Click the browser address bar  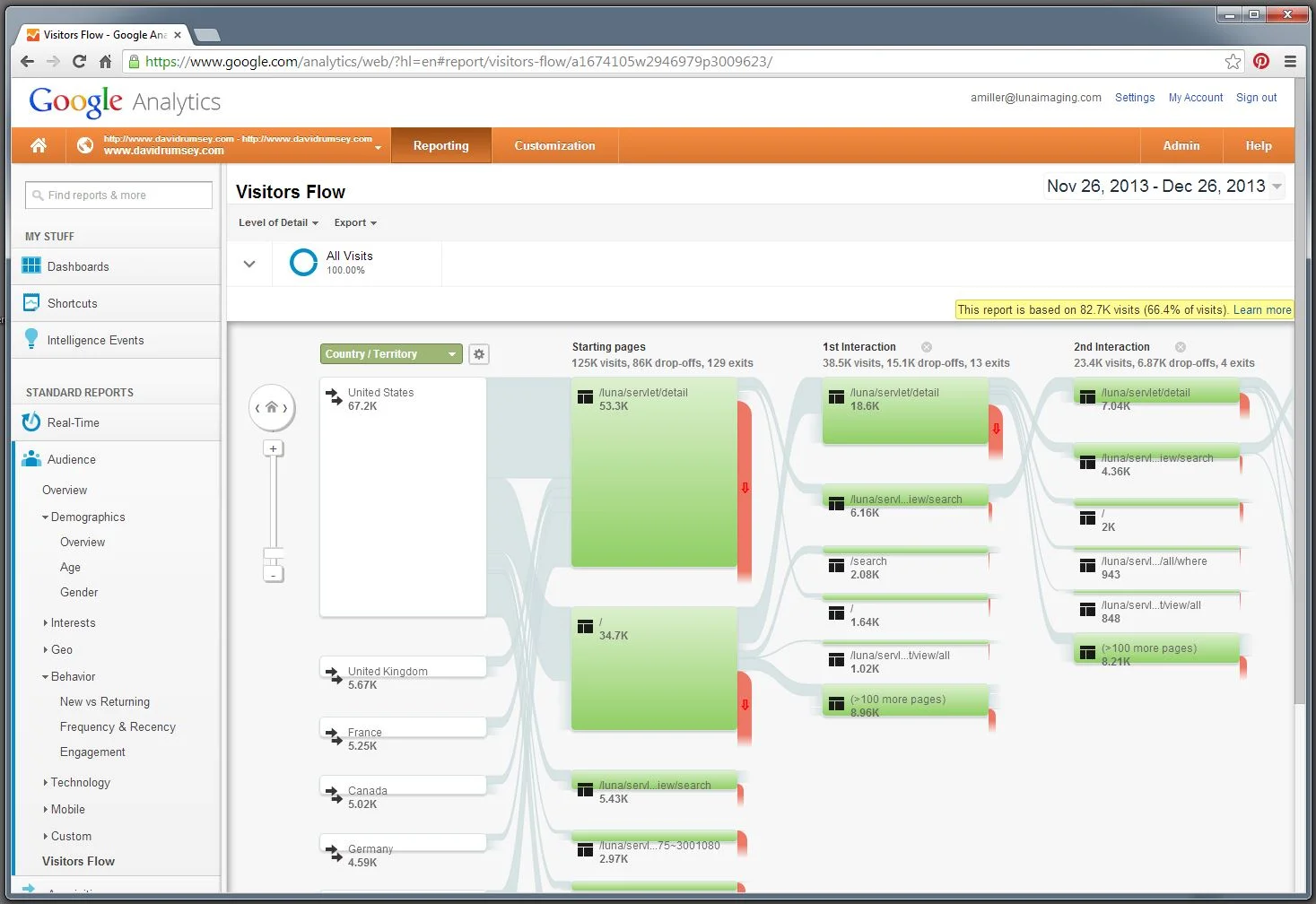tap(682, 61)
